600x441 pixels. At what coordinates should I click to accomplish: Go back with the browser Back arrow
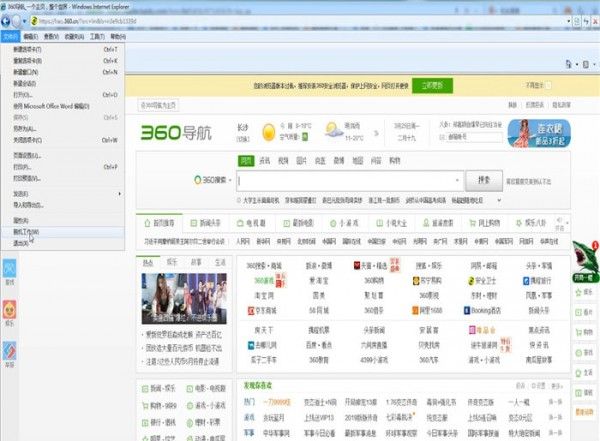point(5,21)
